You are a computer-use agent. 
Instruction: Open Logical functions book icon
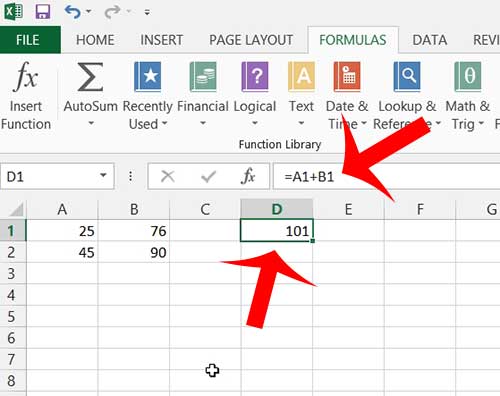pyautogui.click(x=255, y=77)
